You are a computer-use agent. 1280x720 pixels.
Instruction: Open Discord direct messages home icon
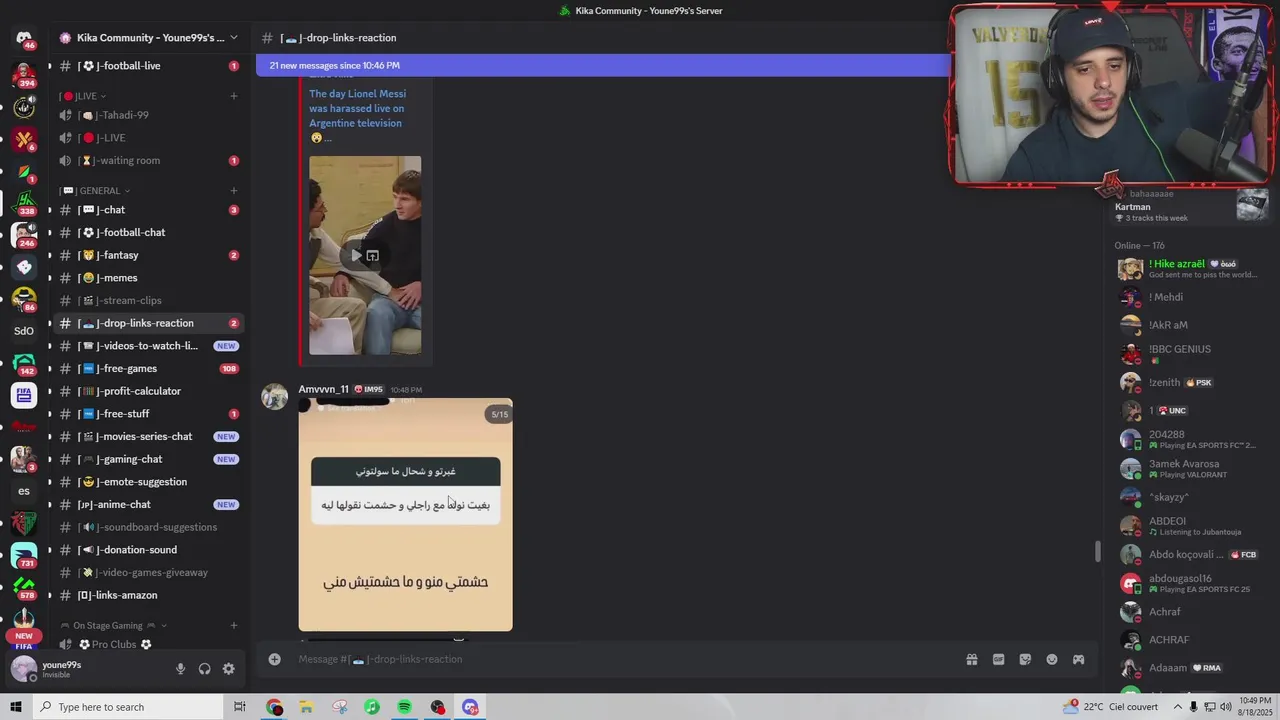(x=24, y=39)
